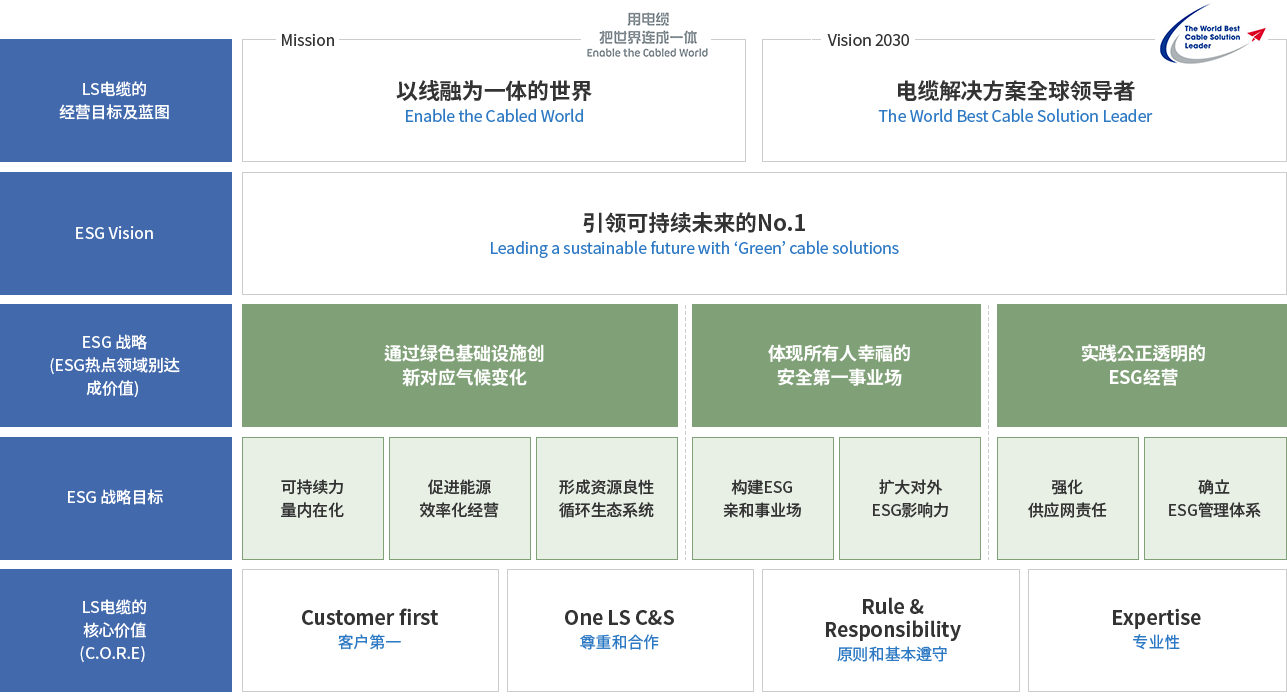Screen dimensions: 1287x696
Task: Open the Mission box 以线融为一体的世界
Action: (493, 103)
